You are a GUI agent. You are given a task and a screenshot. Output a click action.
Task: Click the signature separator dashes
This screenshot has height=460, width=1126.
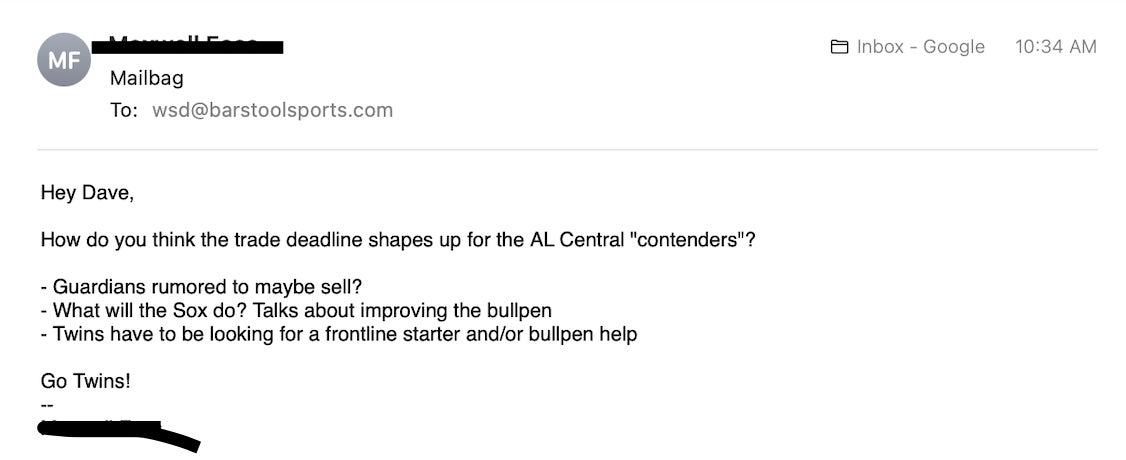pos(46,404)
